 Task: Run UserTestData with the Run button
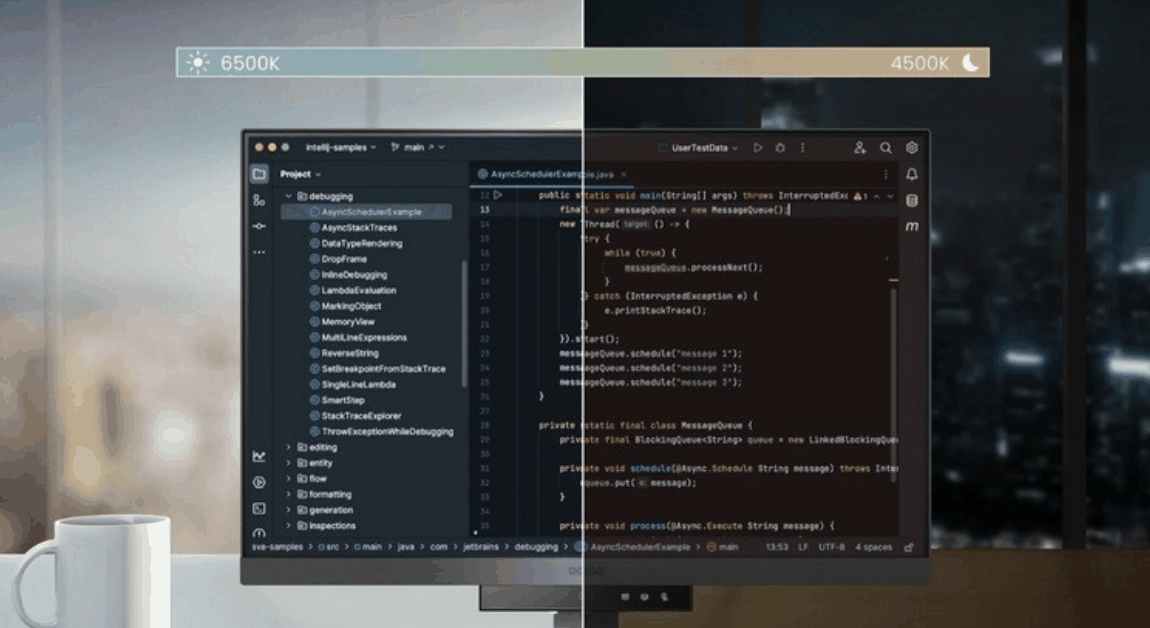coord(758,148)
